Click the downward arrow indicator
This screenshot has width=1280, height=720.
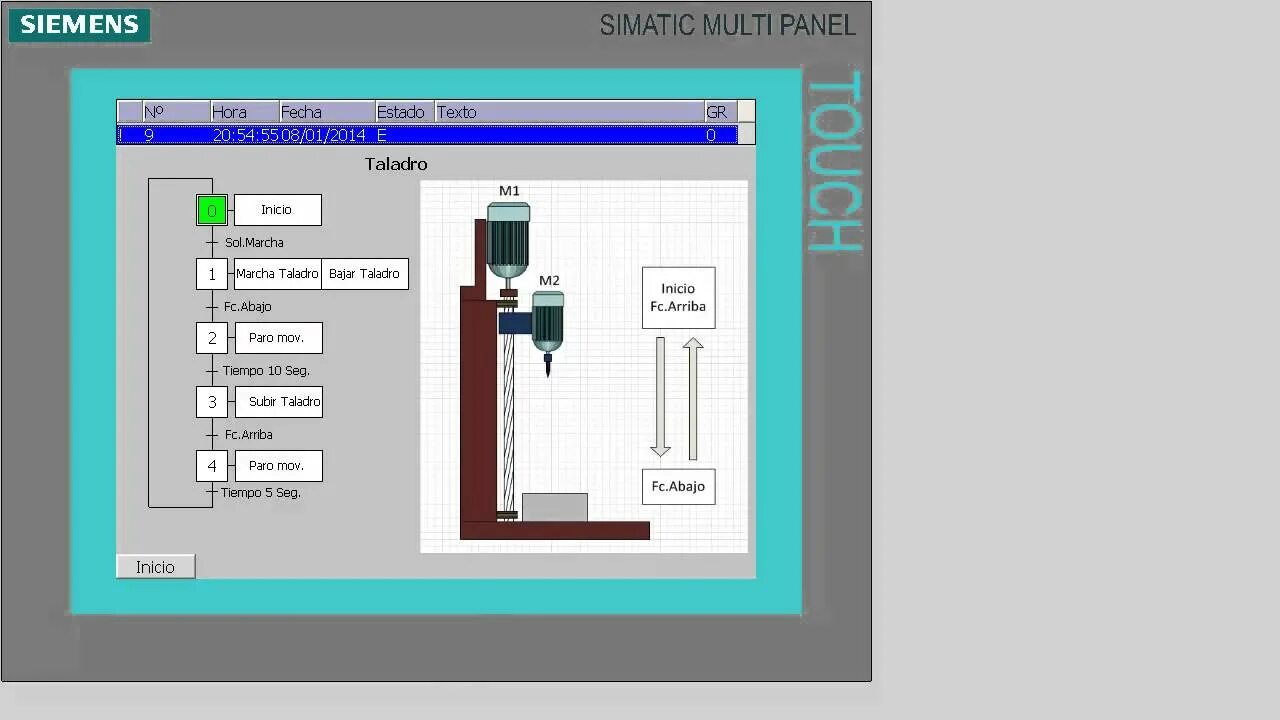click(x=660, y=397)
